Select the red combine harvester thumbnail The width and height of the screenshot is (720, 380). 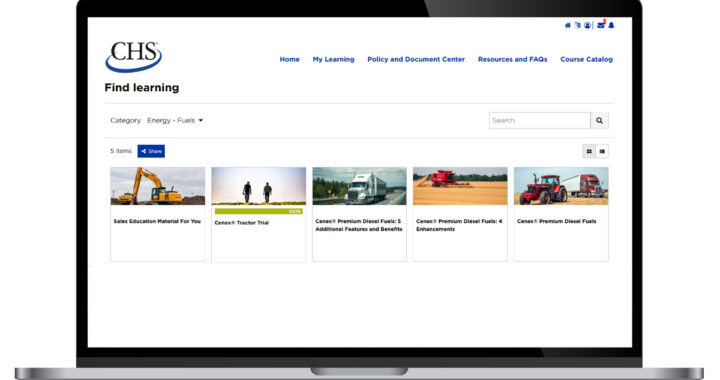[x=460, y=186]
